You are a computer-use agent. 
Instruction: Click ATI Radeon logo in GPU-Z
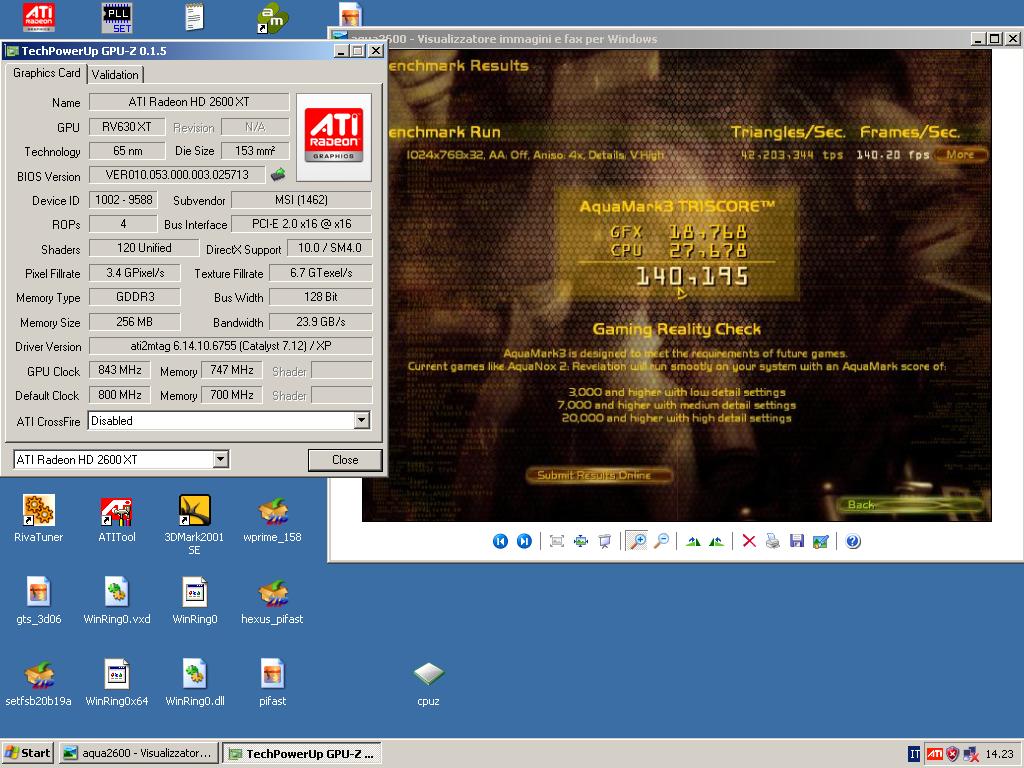point(334,137)
